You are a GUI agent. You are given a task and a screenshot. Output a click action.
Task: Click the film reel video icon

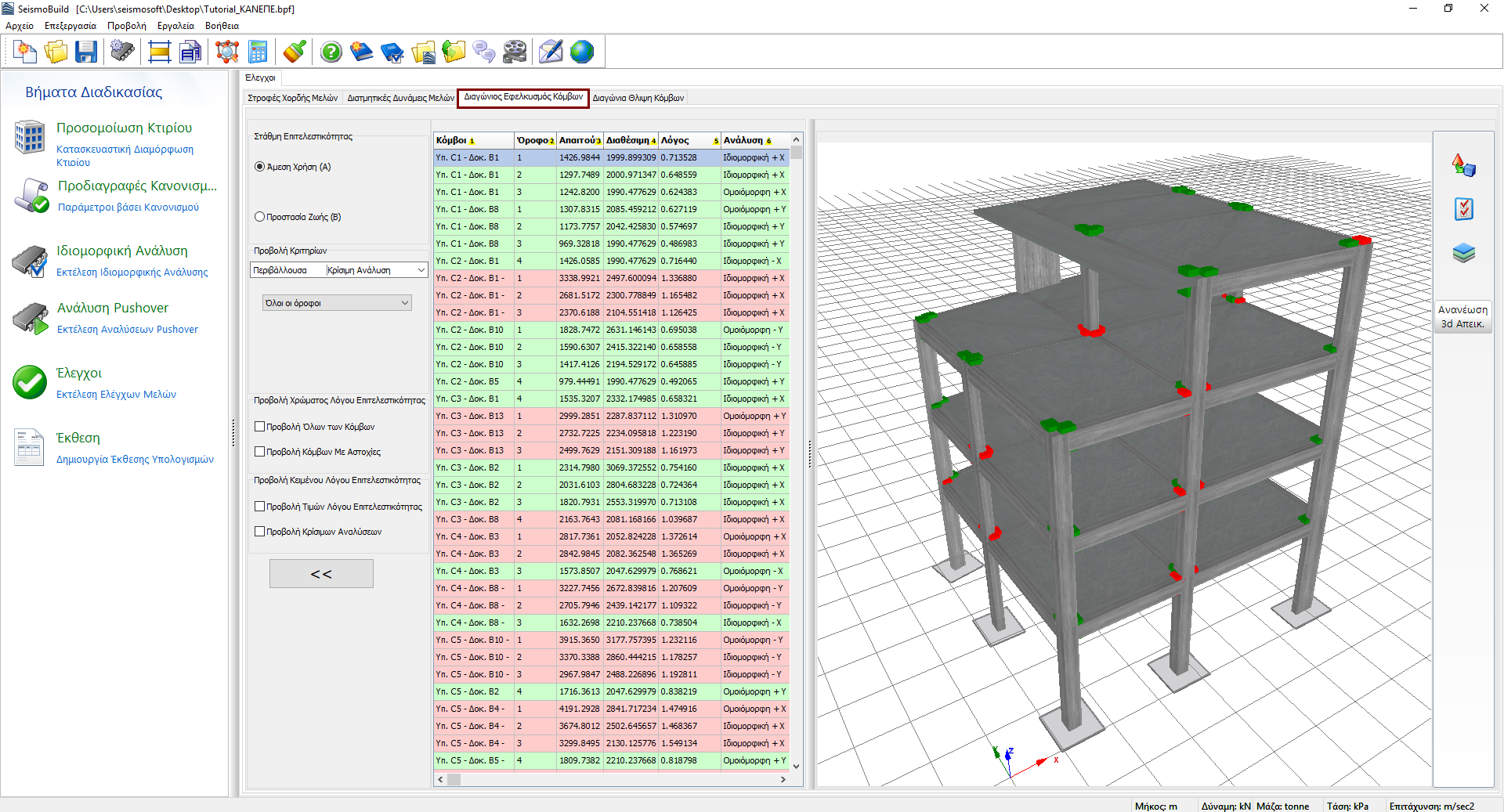click(x=515, y=52)
